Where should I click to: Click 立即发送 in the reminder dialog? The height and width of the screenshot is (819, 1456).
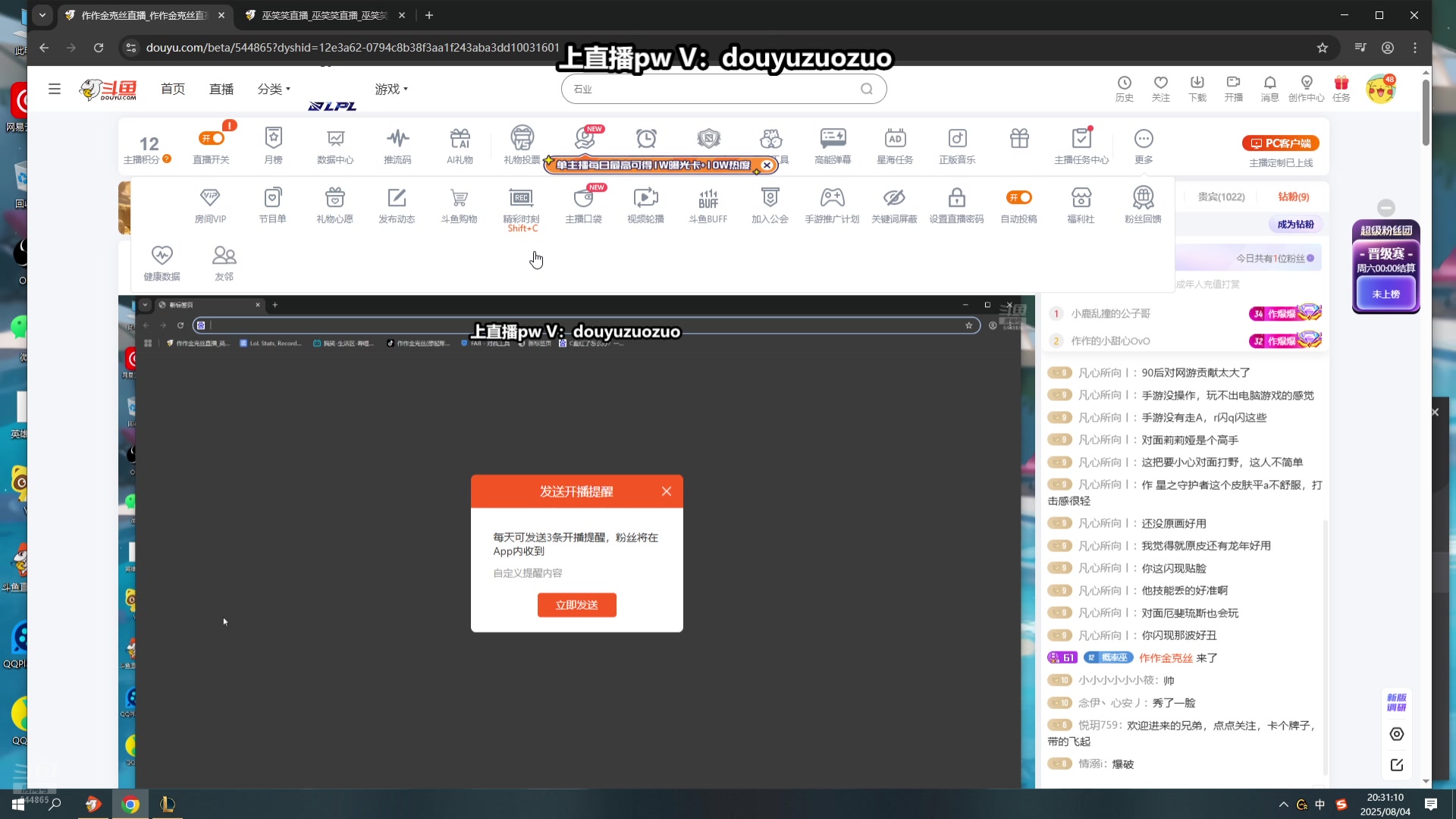pos(577,605)
